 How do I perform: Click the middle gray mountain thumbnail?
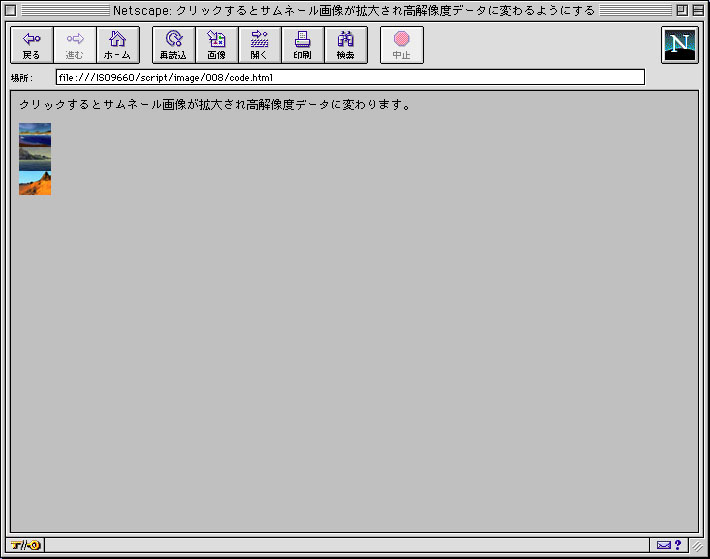click(35, 158)
